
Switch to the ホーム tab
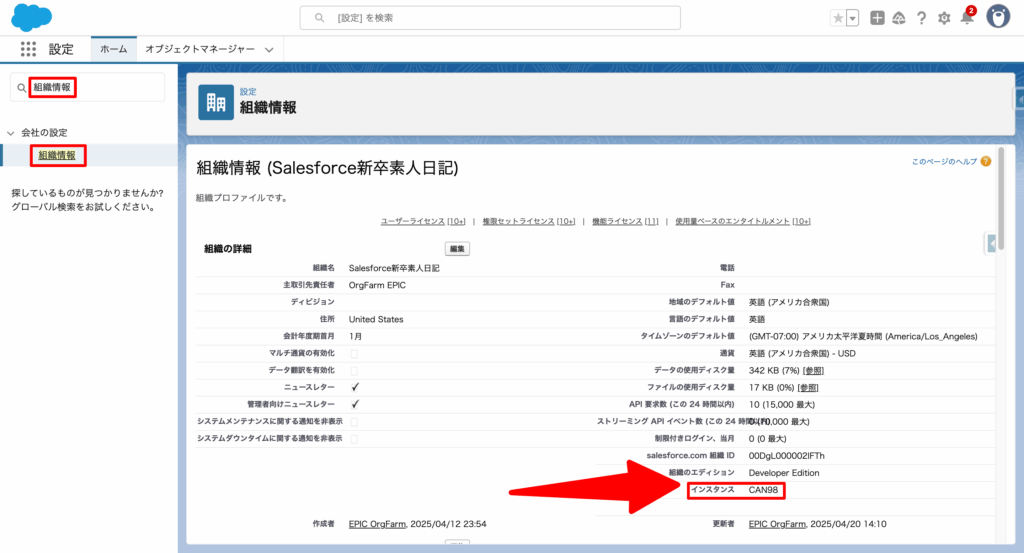(114, 49)
